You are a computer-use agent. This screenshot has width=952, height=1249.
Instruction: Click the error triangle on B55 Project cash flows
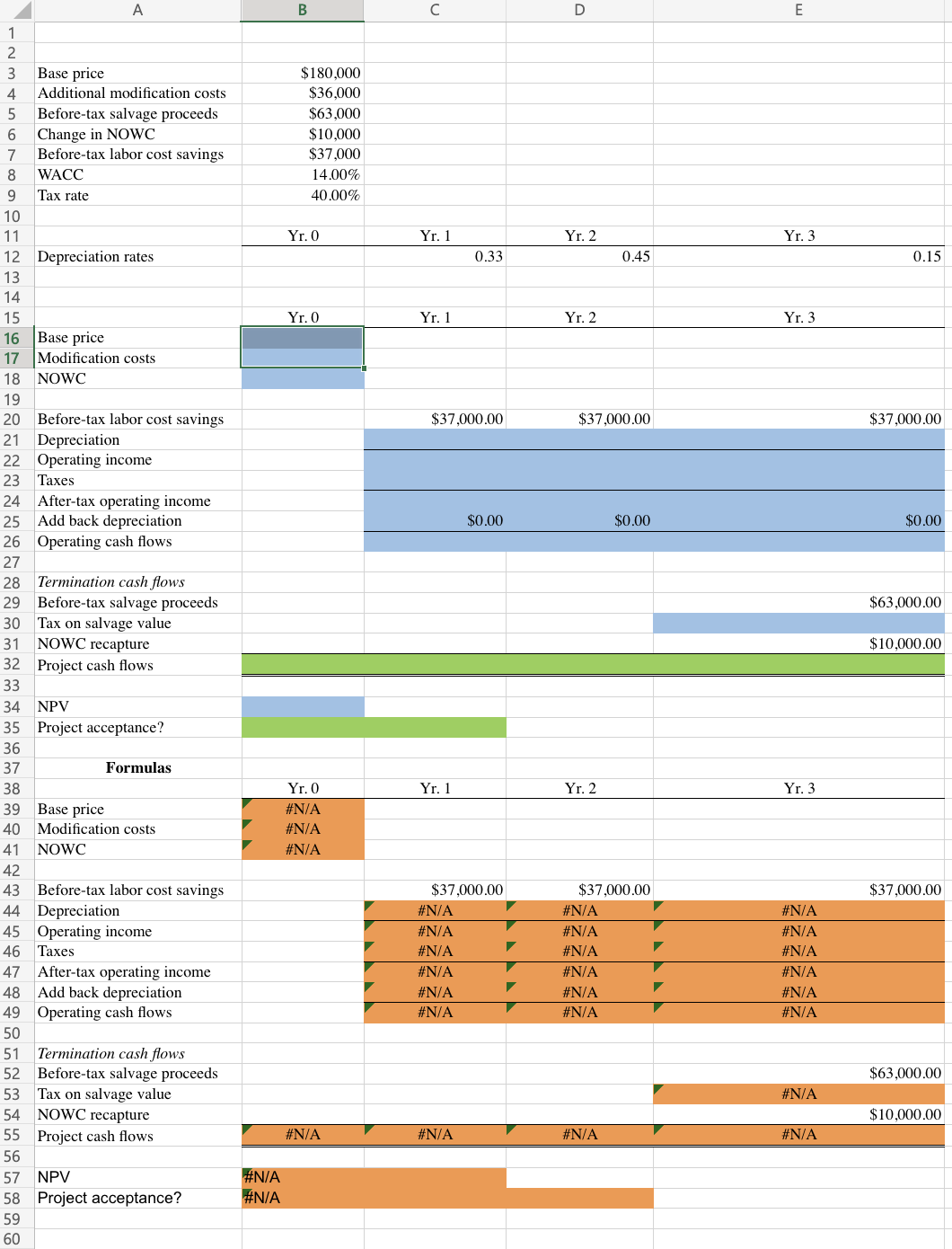pos(246,1129)
